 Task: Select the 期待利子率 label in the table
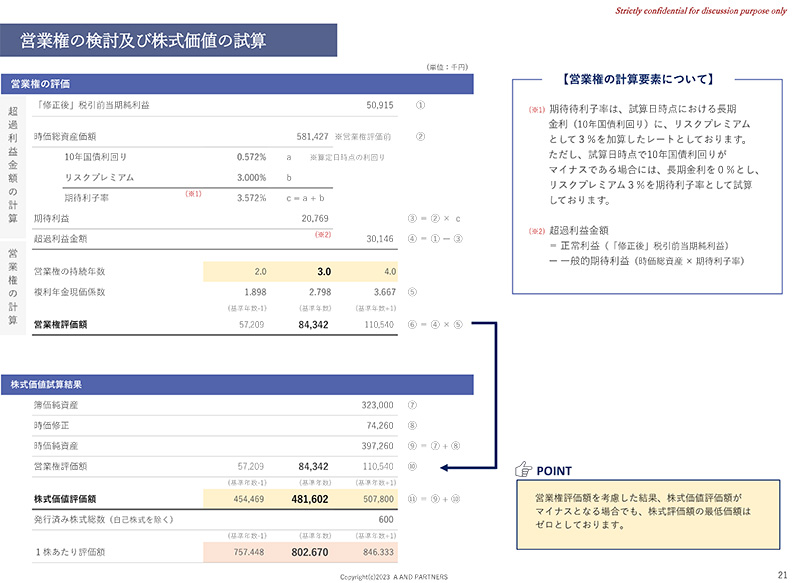(86, 198)
